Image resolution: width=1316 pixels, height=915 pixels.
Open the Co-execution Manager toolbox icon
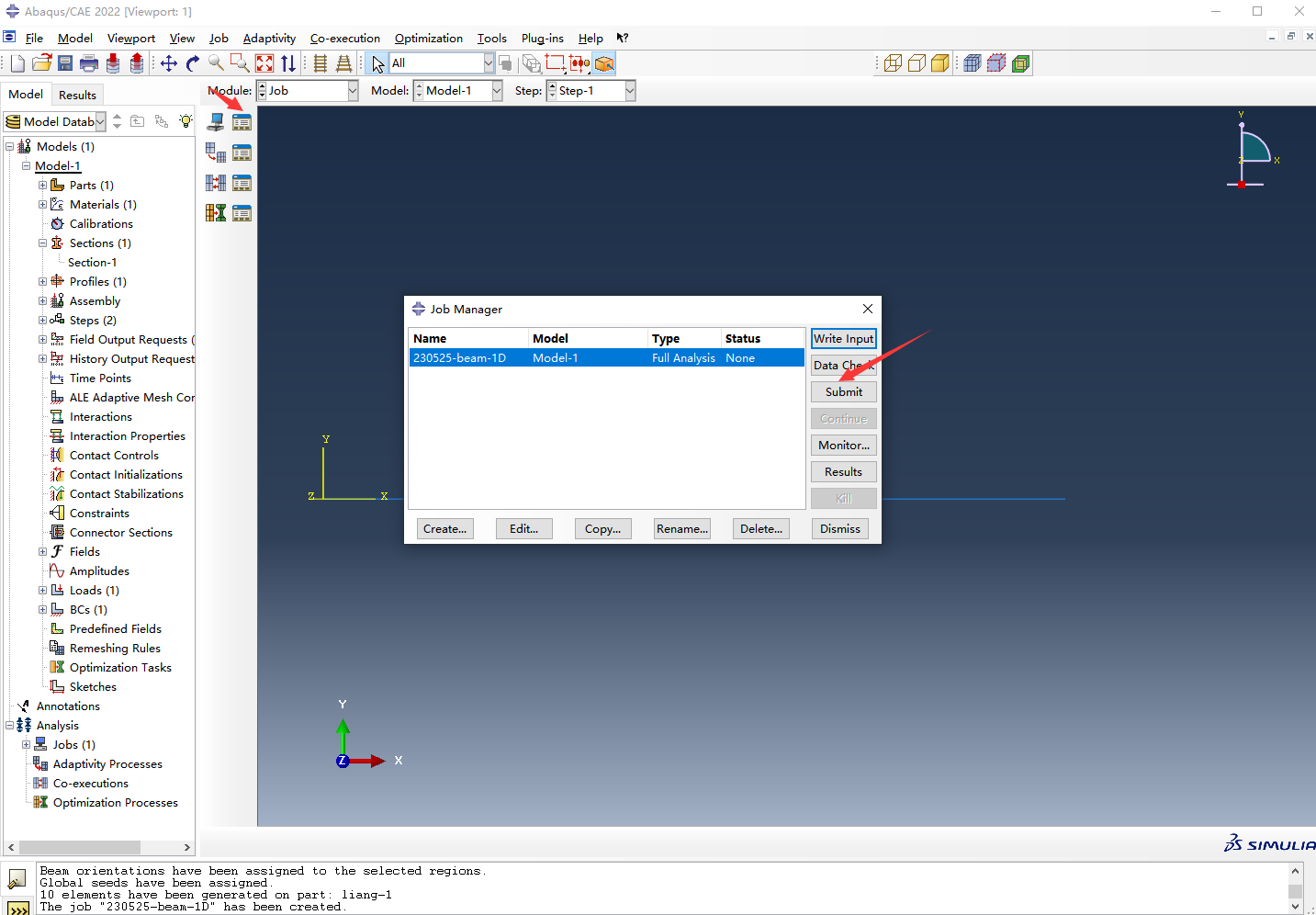[242, 183]
